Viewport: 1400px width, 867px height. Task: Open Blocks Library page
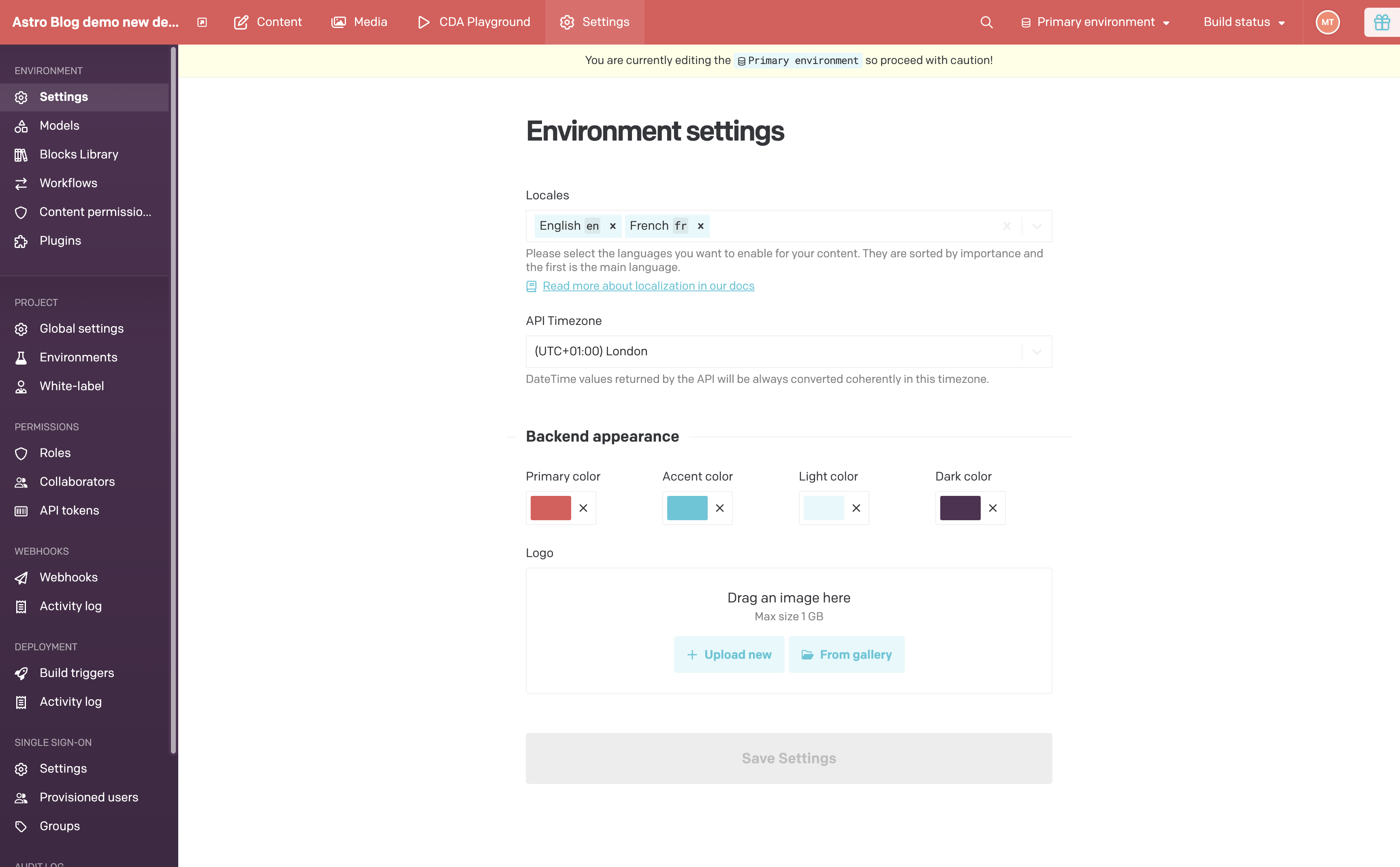[x=84, y=155]
